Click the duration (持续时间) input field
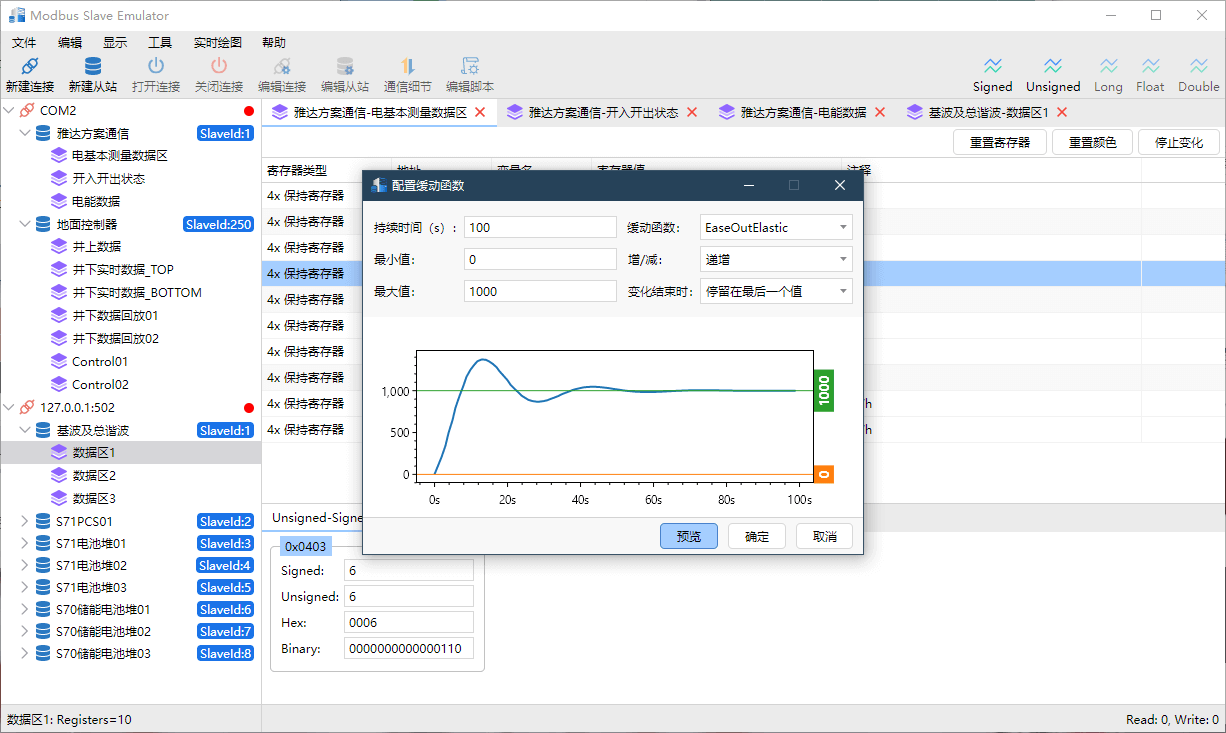The width and height of the screenshot is (1226, 733). (x=540, y=228)
